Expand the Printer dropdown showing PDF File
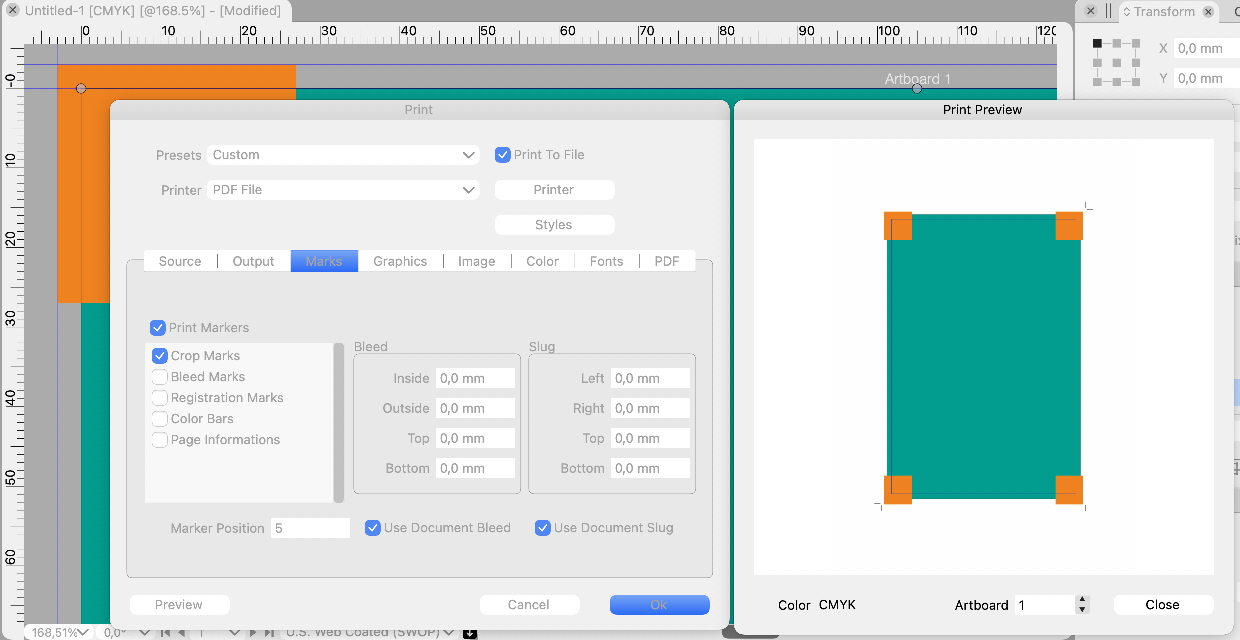The height and width of the screenshot is (640, 1240). (343, 190)
